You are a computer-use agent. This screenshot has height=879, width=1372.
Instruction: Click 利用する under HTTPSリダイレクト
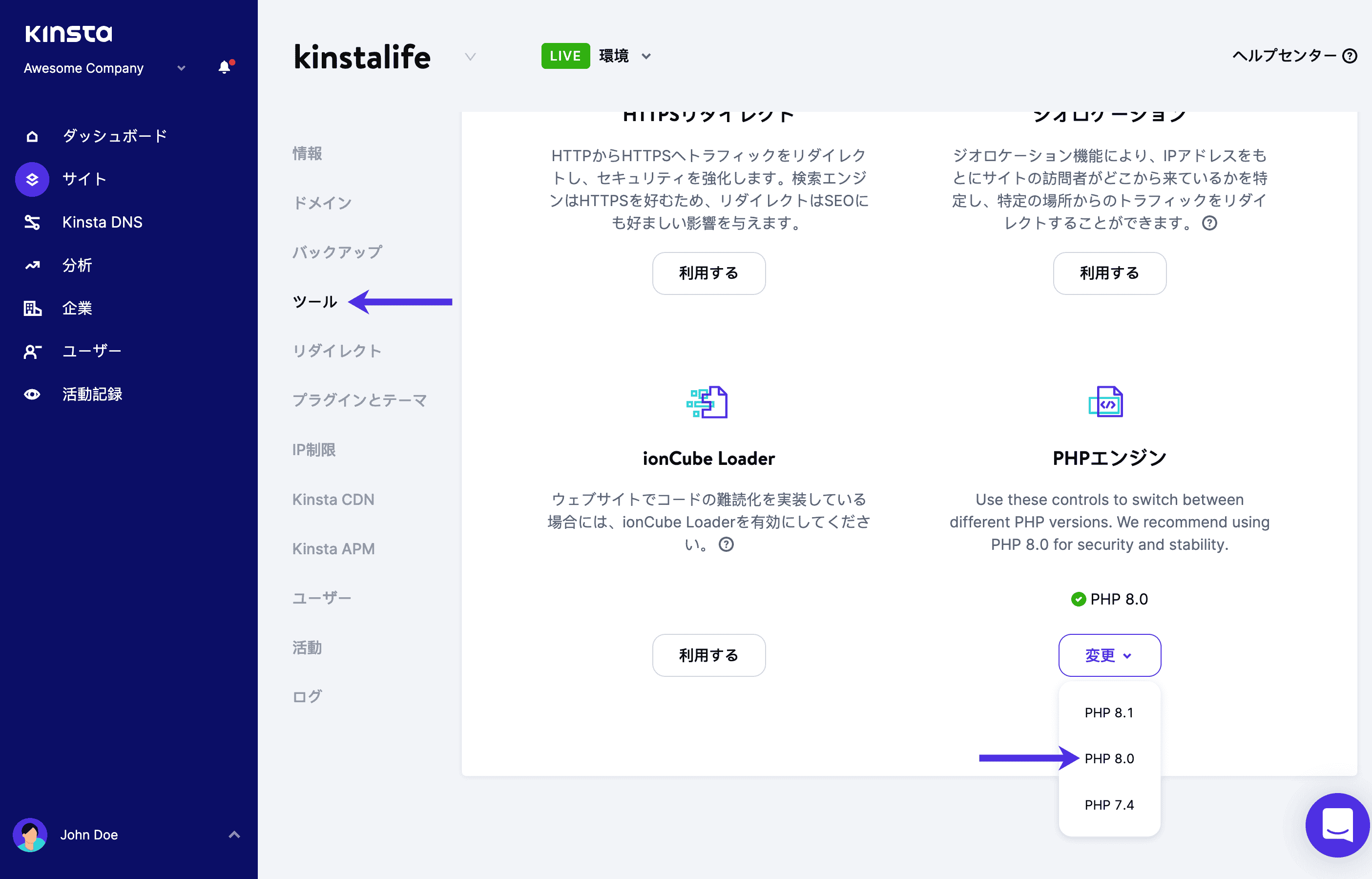709,273
